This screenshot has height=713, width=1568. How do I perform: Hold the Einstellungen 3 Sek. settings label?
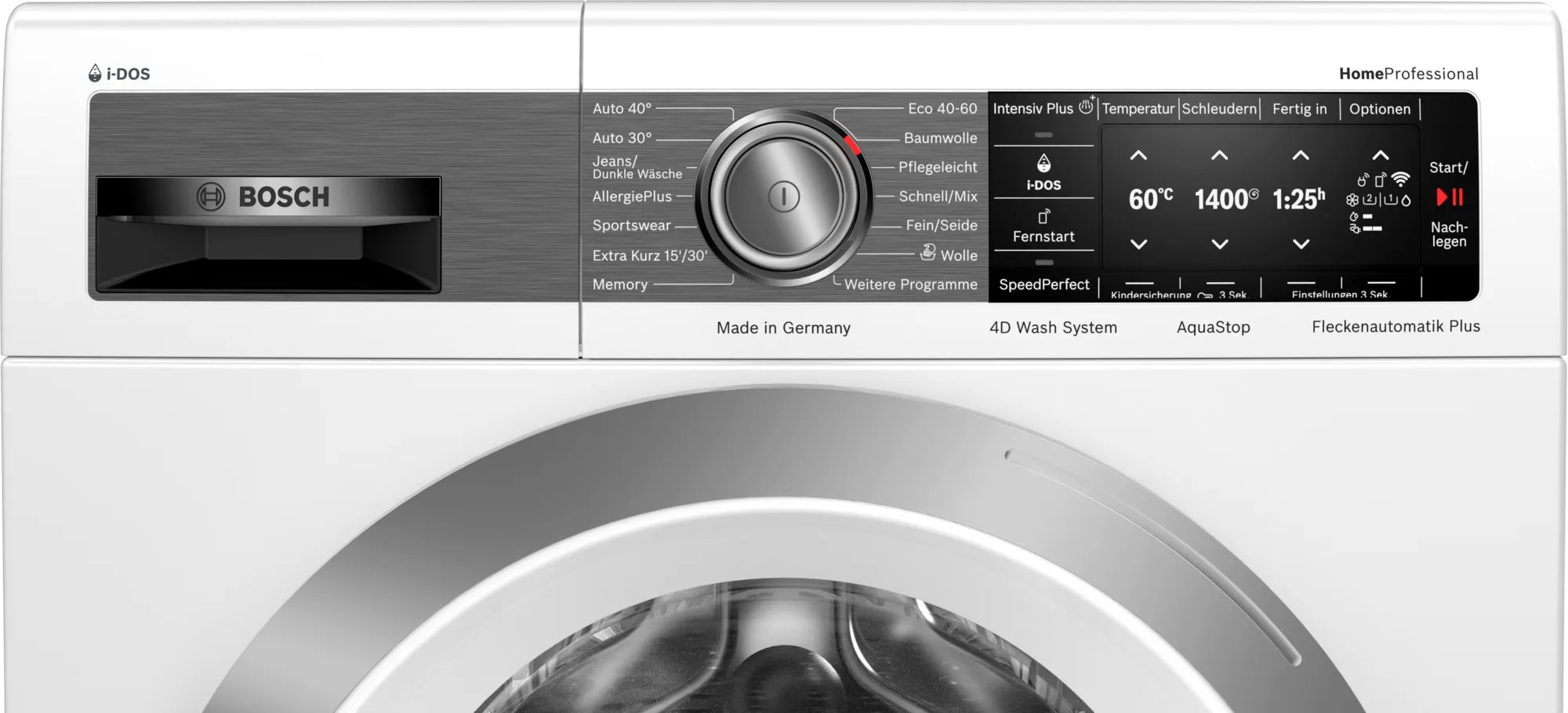click(1340, 295)
